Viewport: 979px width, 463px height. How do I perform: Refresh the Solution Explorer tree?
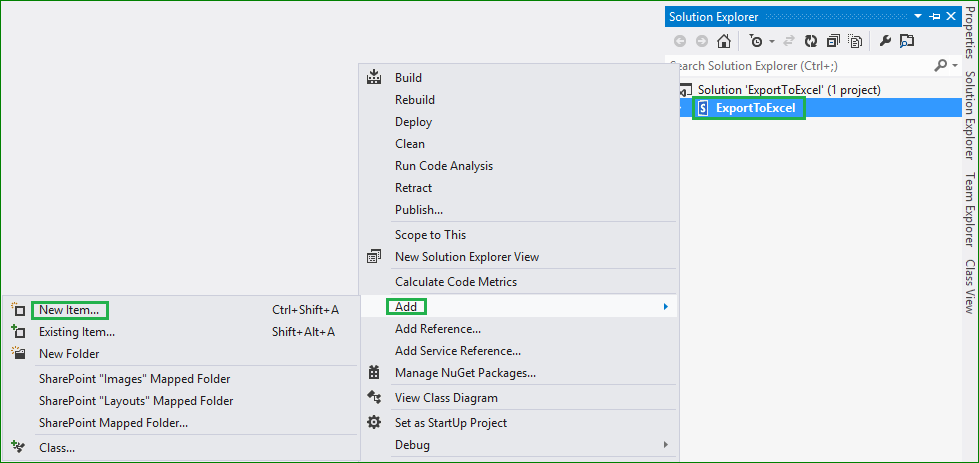(x=810, y=41)
